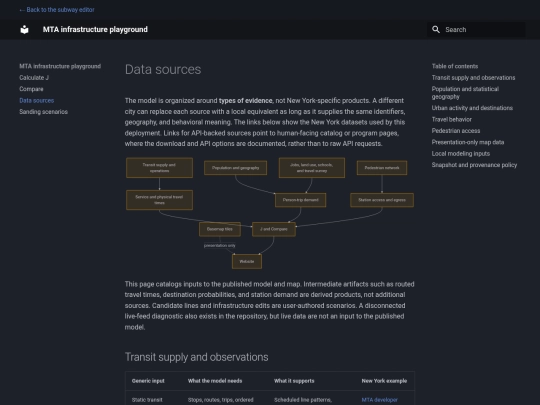This screenshot has width=540, height=405.
Task: Jump to Local modeling inputs section
Action: (460, 153)
